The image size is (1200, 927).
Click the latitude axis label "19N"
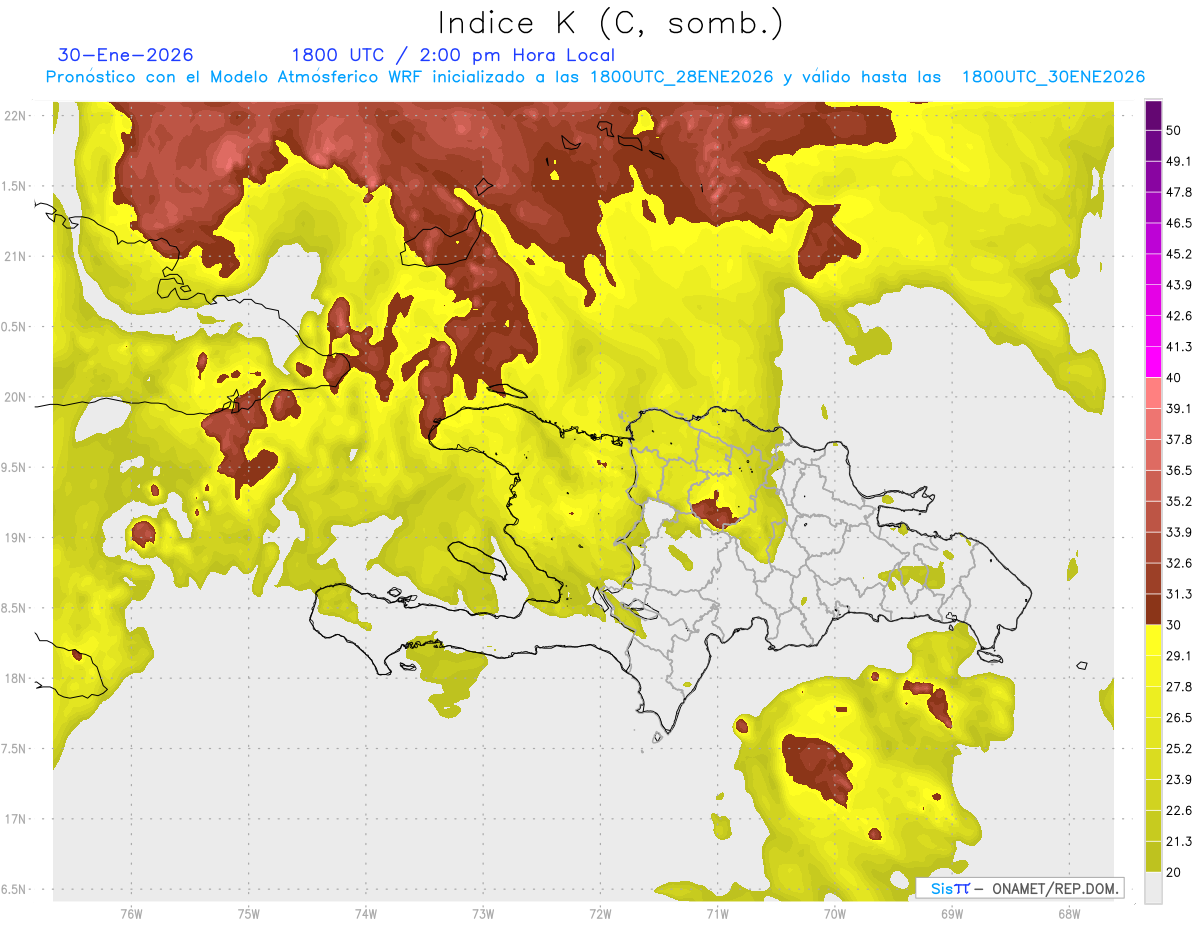pyautogui.click(x=17, y=538)
